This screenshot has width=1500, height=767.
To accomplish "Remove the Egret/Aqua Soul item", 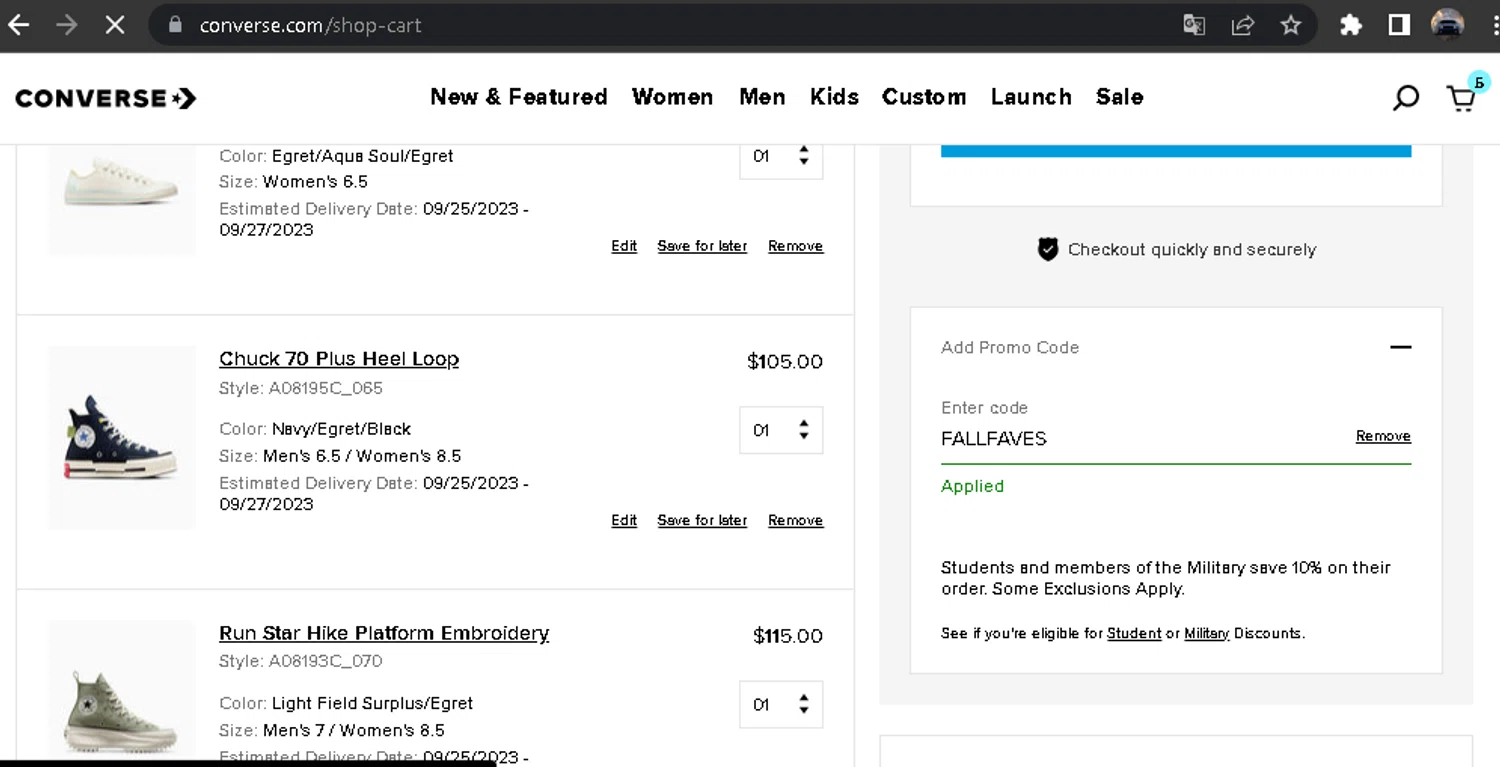I will click(795, 246).
